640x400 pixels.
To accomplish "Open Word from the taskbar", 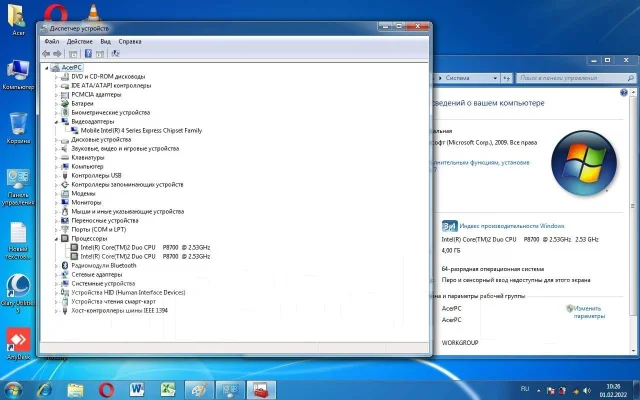I will (x=137, y=390).
